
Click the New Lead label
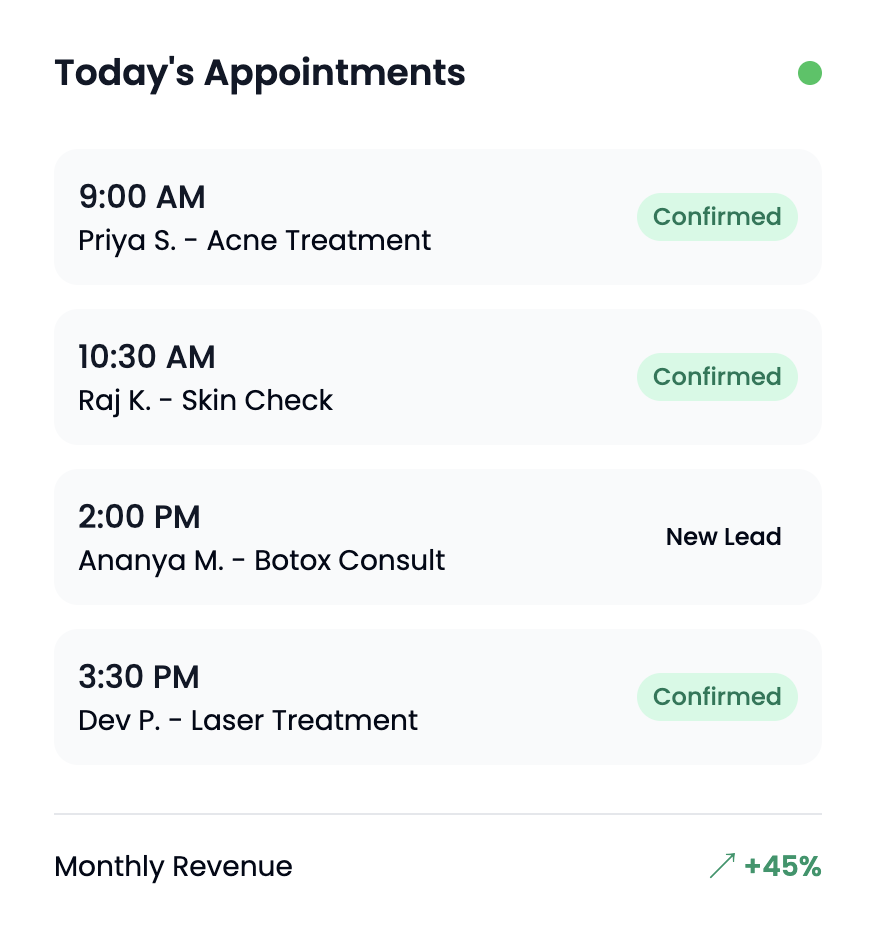tap(723, 537)
